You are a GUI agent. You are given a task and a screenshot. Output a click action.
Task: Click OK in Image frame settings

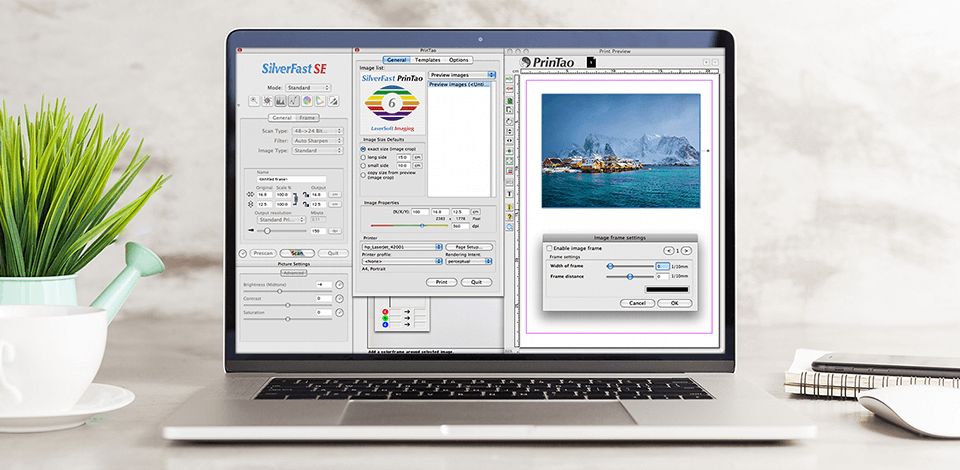click(x=674, y=303)
